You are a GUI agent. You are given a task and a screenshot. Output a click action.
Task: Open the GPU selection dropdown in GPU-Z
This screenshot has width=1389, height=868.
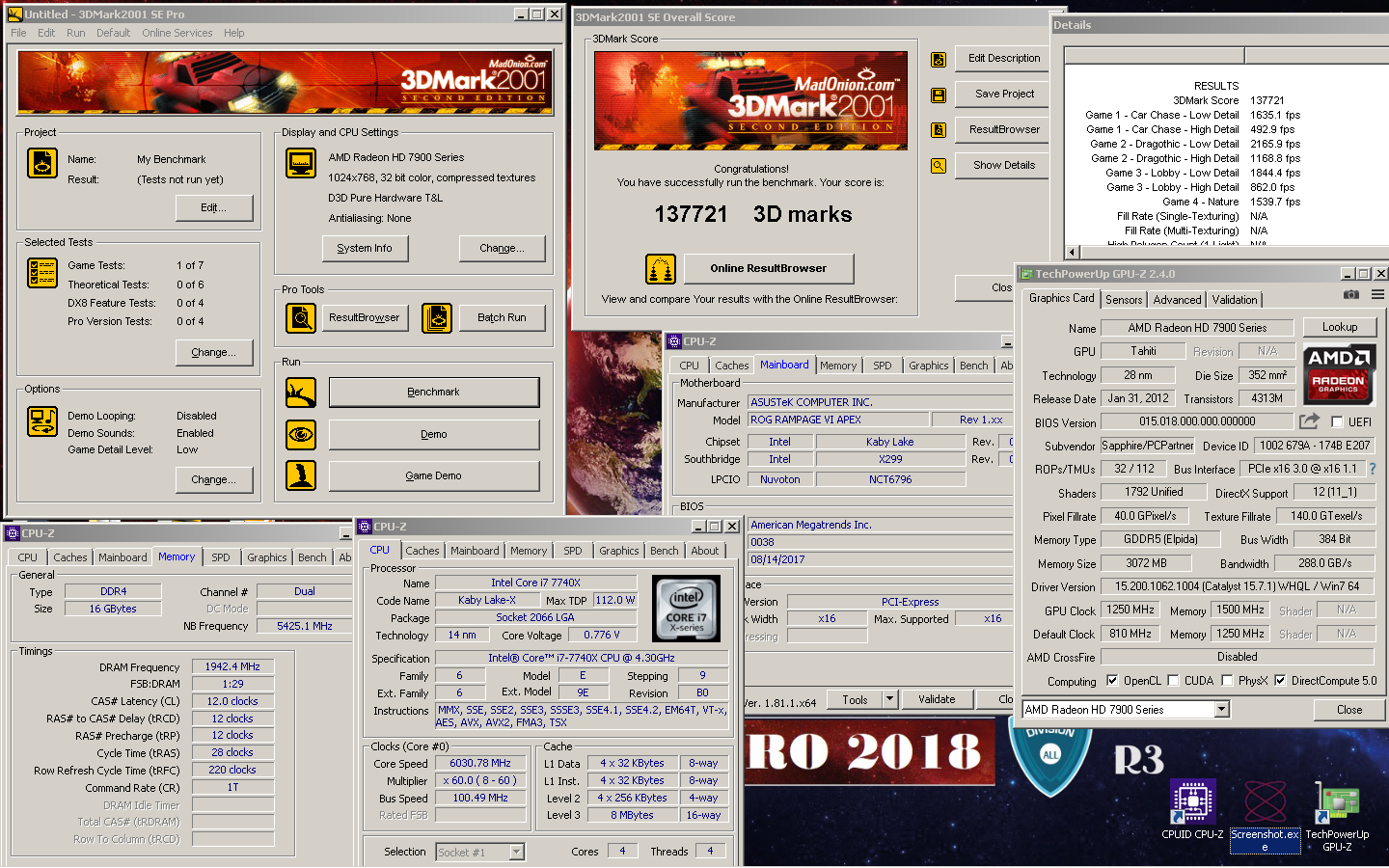click(x=1222, y=710)
